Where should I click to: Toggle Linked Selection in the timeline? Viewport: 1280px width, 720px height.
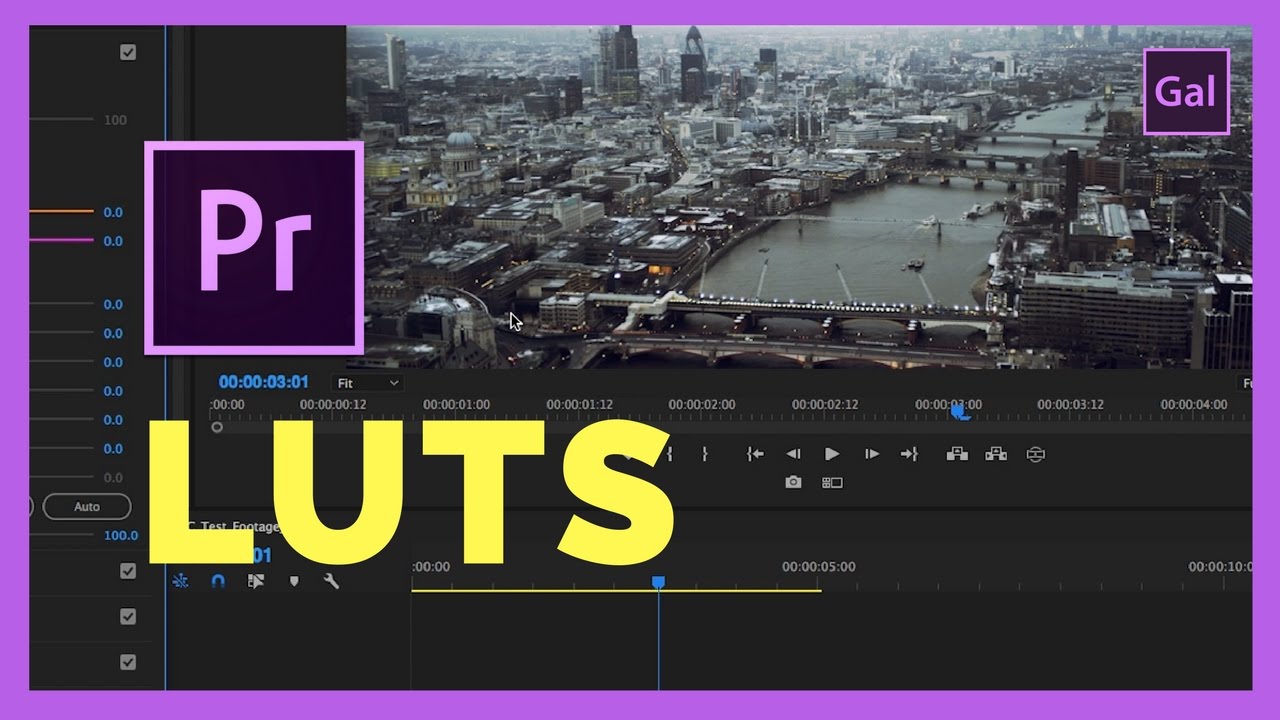pyautogui.click(x=256, y=580)
